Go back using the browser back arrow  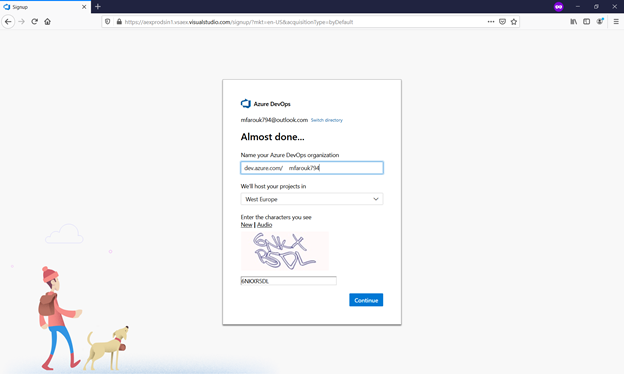point(8,21)
